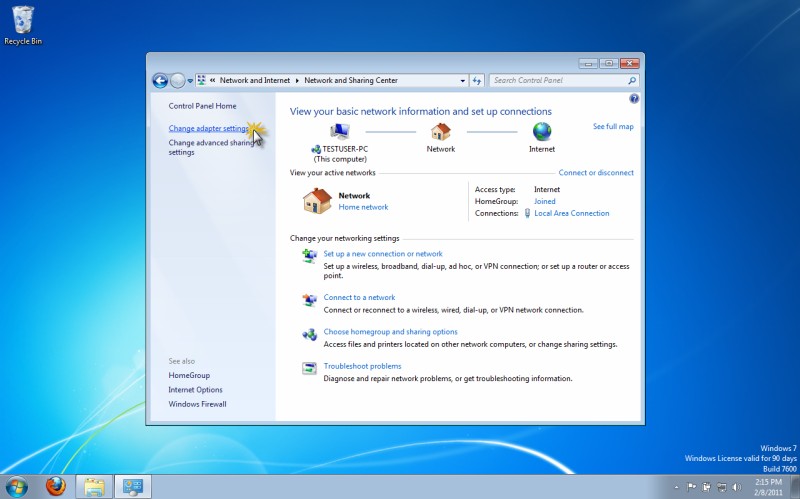Expand the Network and Internet breadcrumb arrow

click(x=297, y=81)
